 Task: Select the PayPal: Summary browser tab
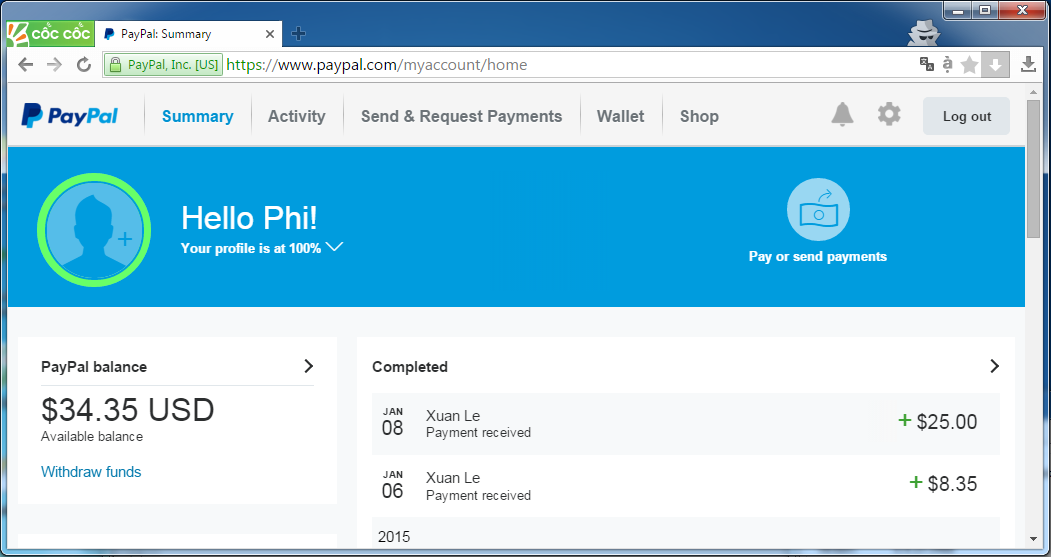(188, 34)
